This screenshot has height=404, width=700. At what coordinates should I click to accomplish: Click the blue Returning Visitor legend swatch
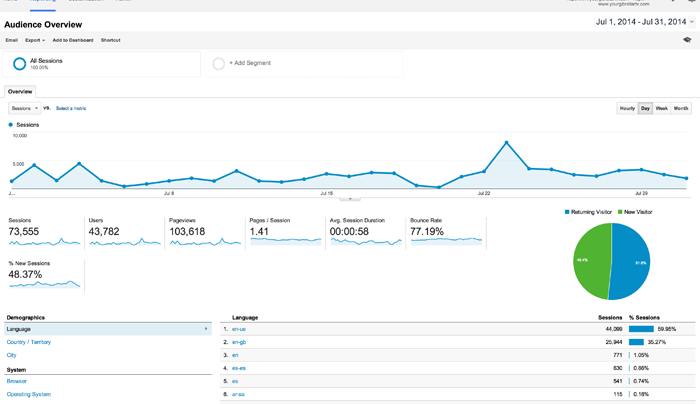pos(567,212)
